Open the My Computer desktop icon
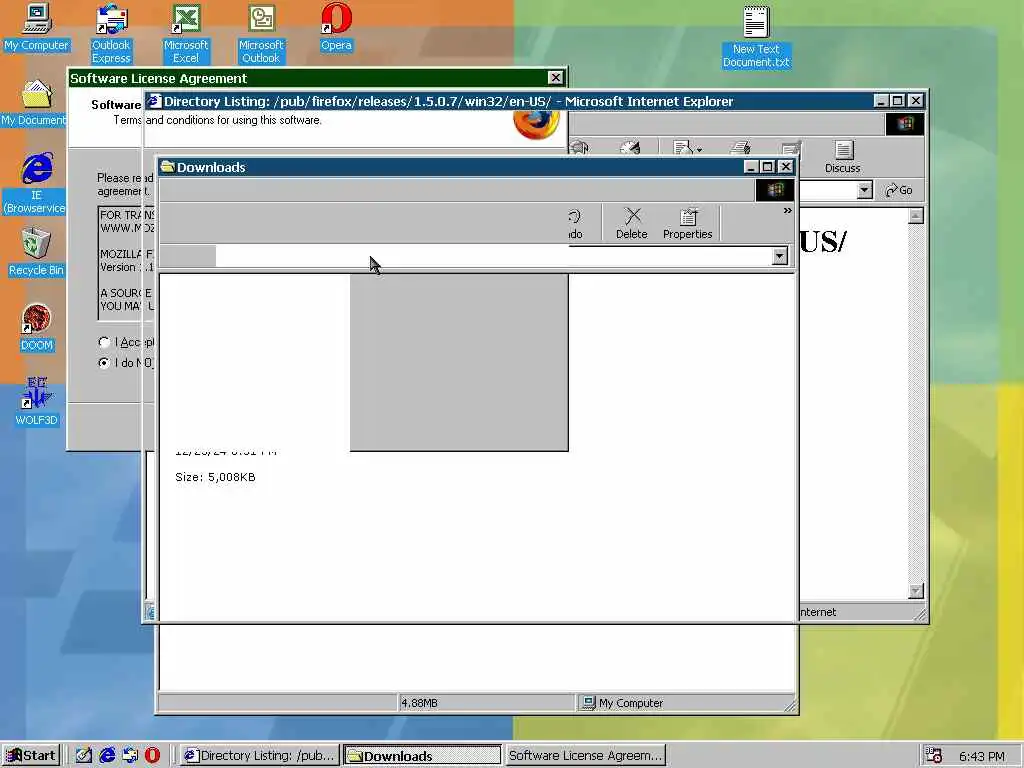Image resolution: width=1024 pixels, height=768 pixels. coord(37,27)
